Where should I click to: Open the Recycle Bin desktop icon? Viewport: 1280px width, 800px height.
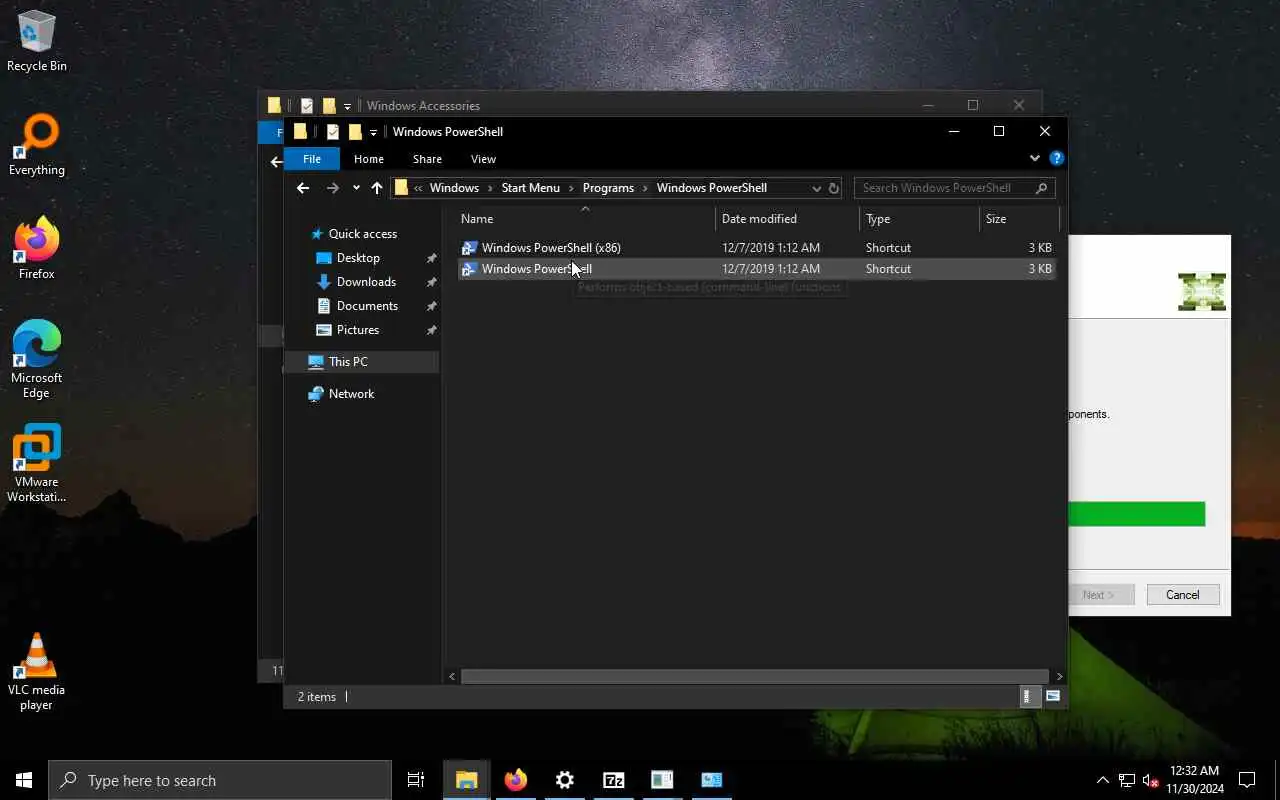[37, 42]
